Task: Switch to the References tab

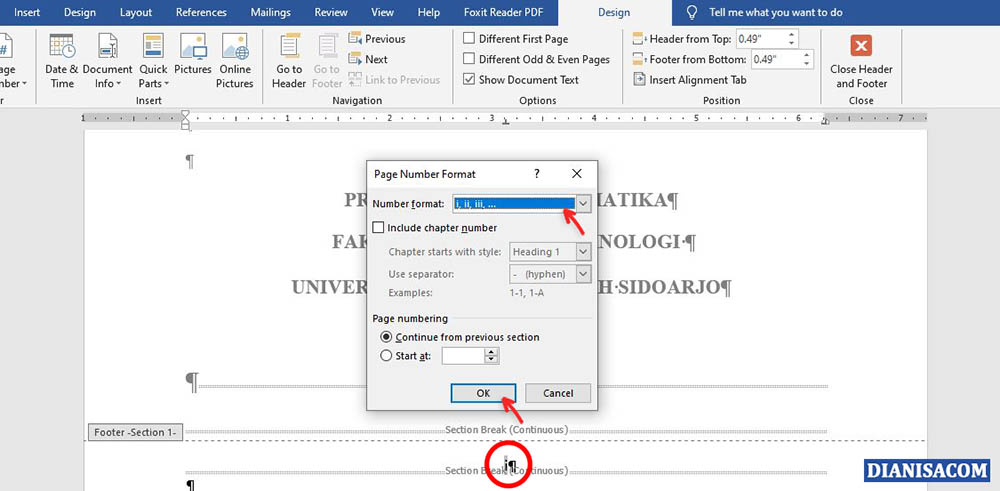Action: coord(201,13)
